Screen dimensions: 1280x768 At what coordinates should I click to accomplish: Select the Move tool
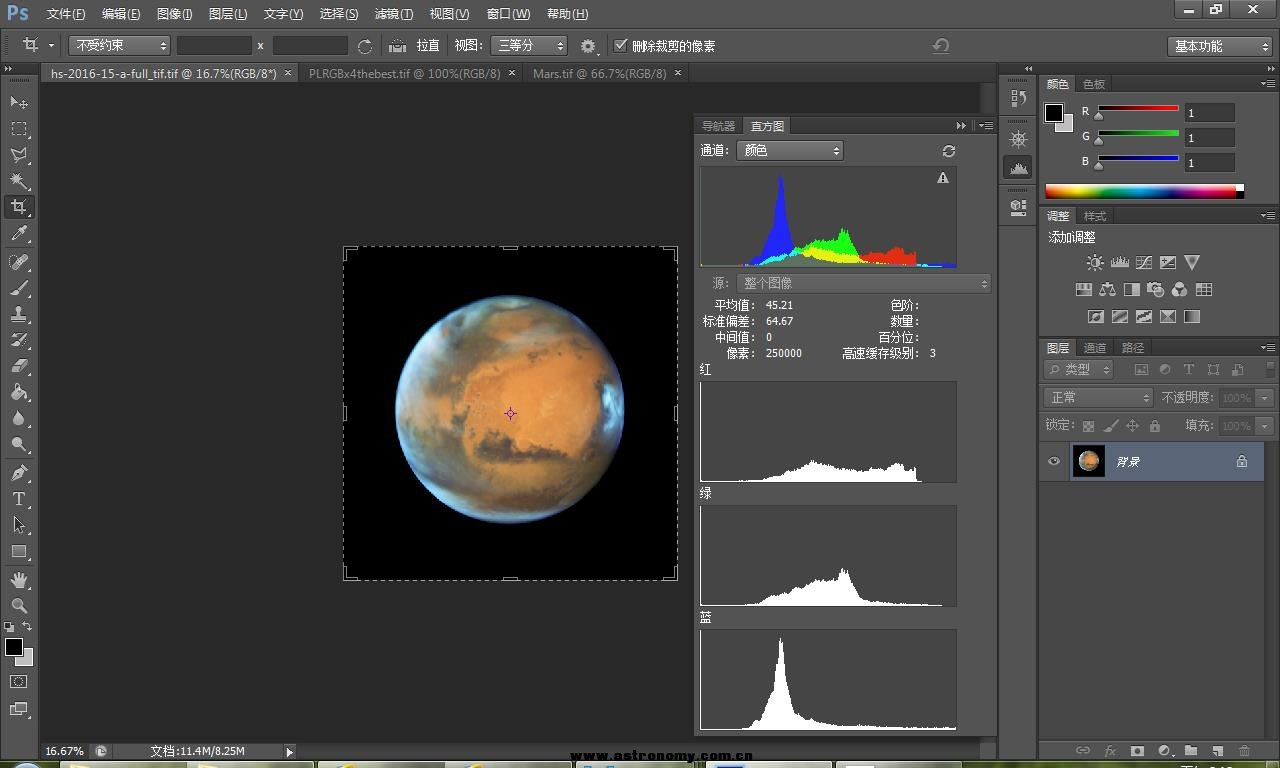tap(19, 103)
